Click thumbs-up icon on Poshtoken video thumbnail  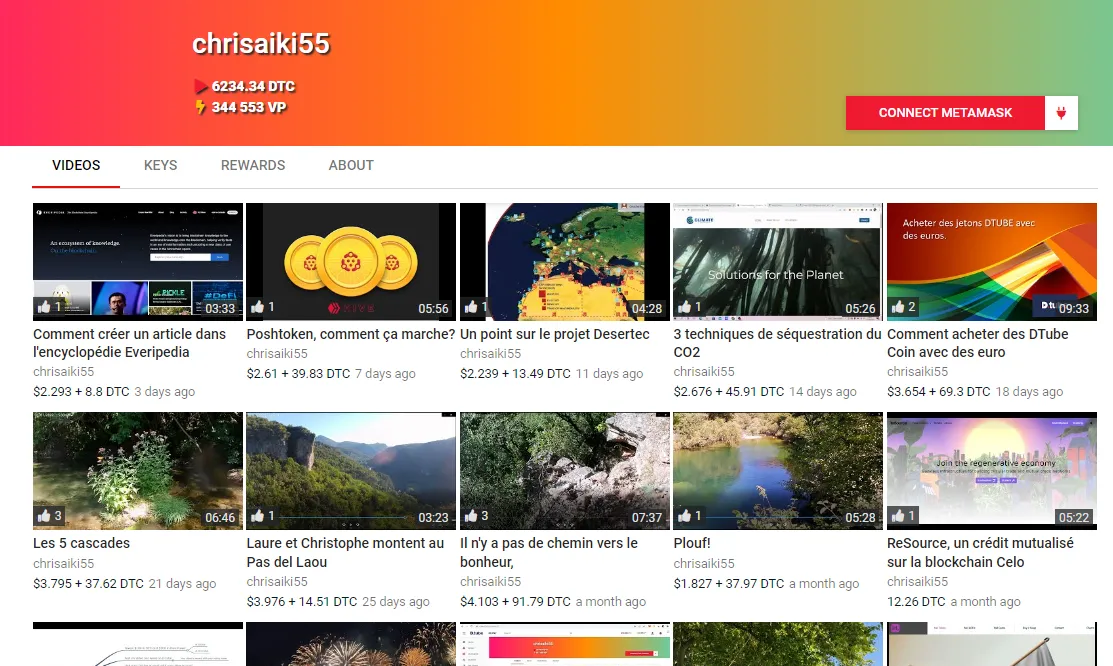[x=258, y=307]
